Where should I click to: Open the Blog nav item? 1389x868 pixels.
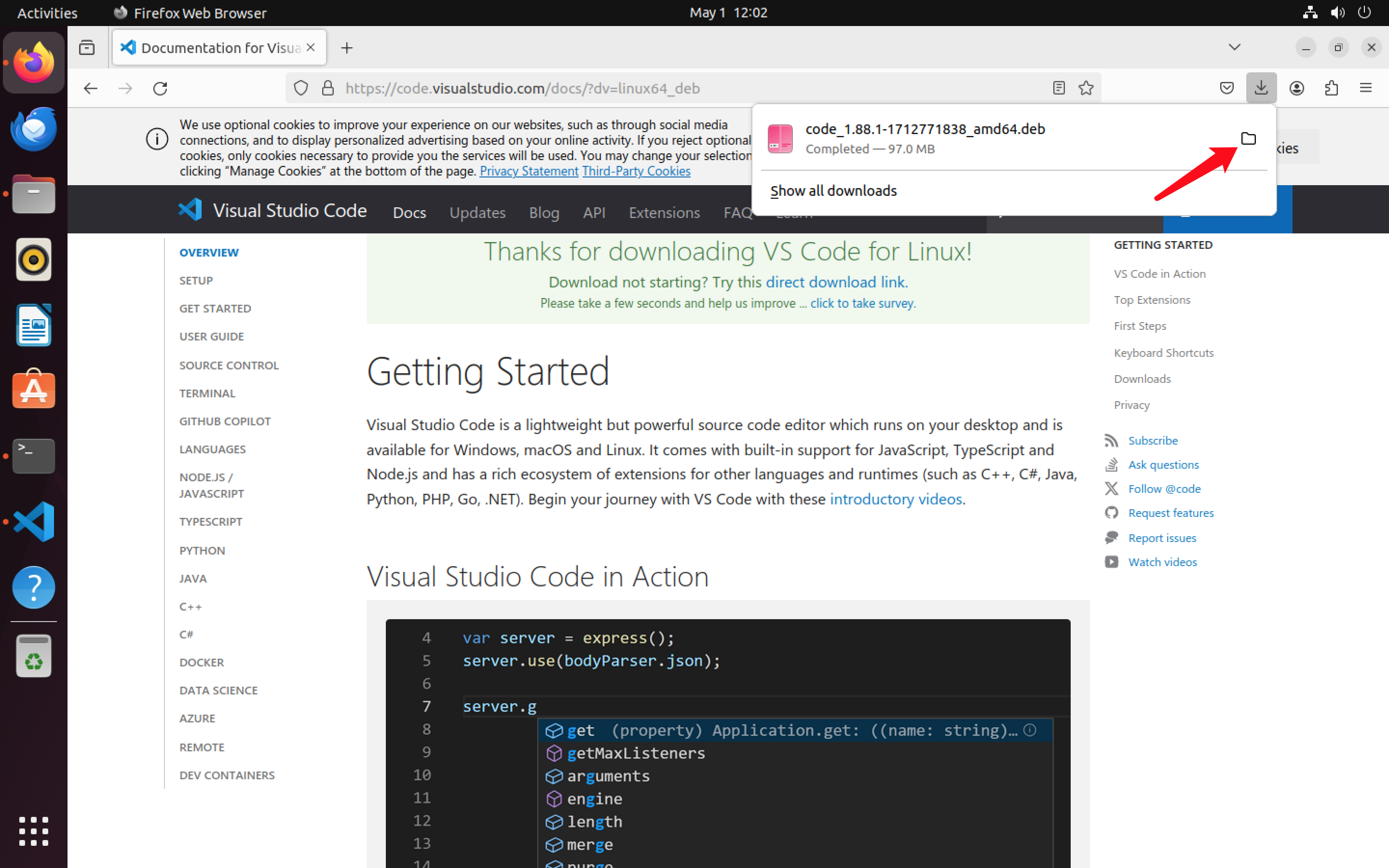(544, 212)
